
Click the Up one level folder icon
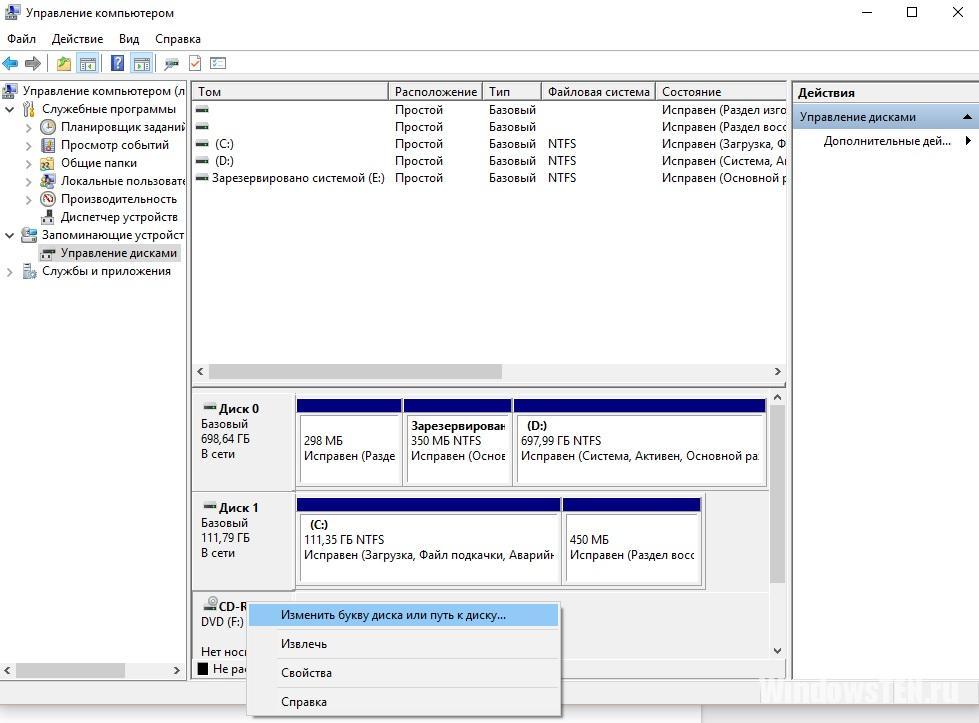(64, 63)
